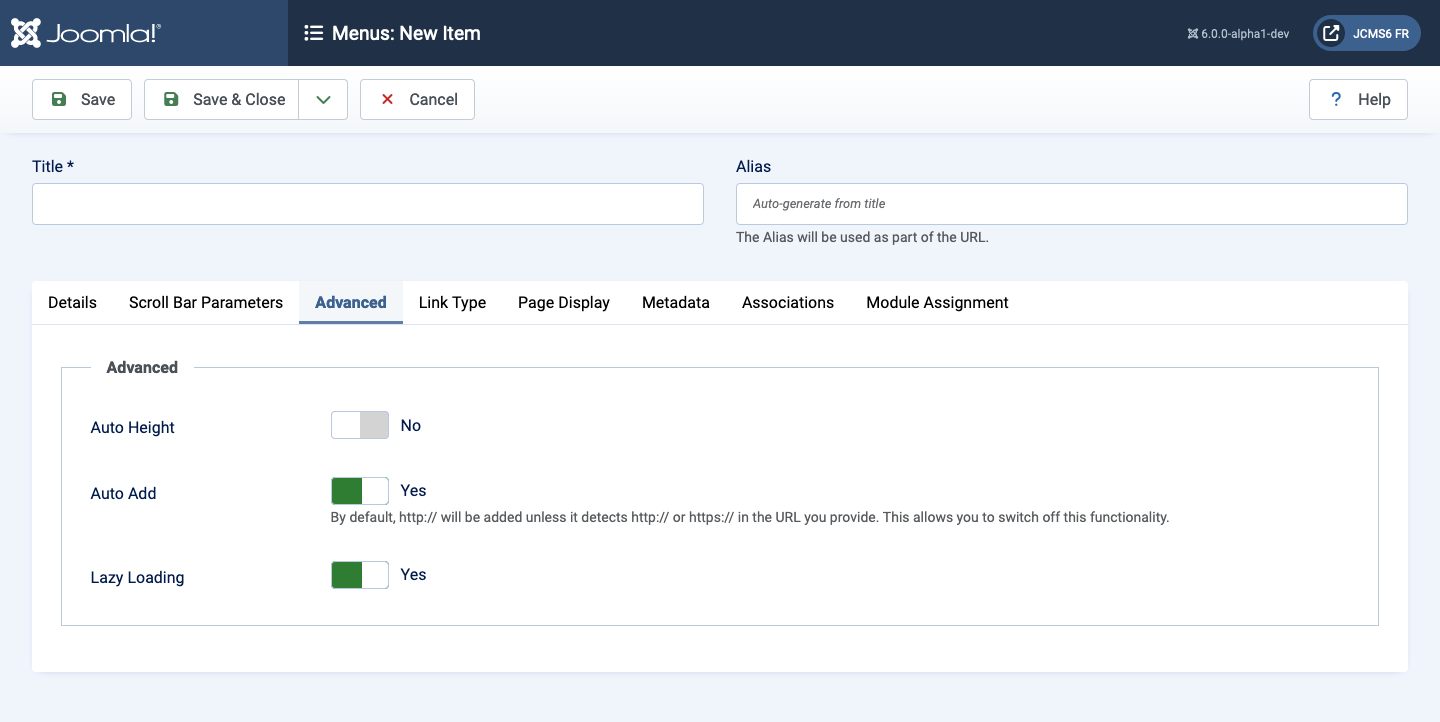Focus the Alias input field
The height and width of the screenshot is (722, 1440).
point(1072,203)
